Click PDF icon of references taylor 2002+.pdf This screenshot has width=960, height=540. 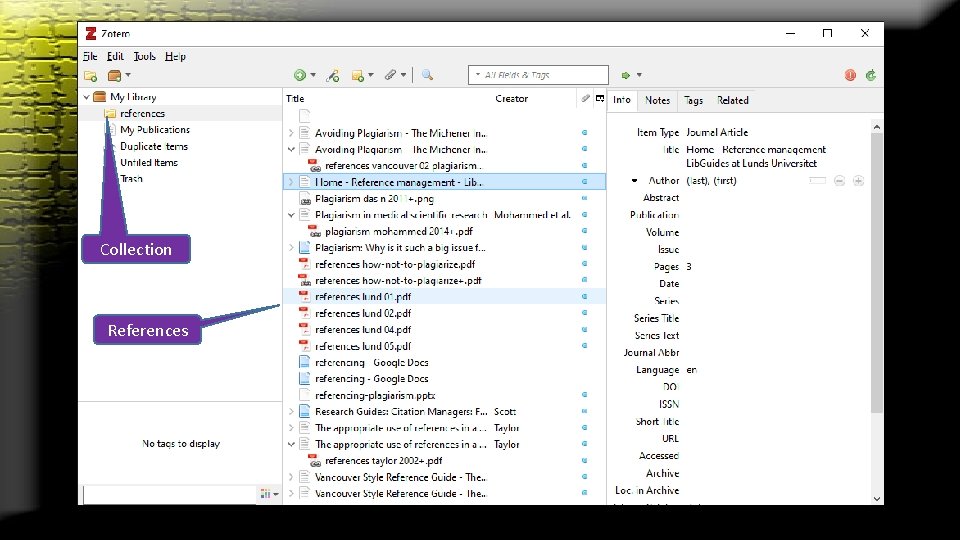click(314, 460)
